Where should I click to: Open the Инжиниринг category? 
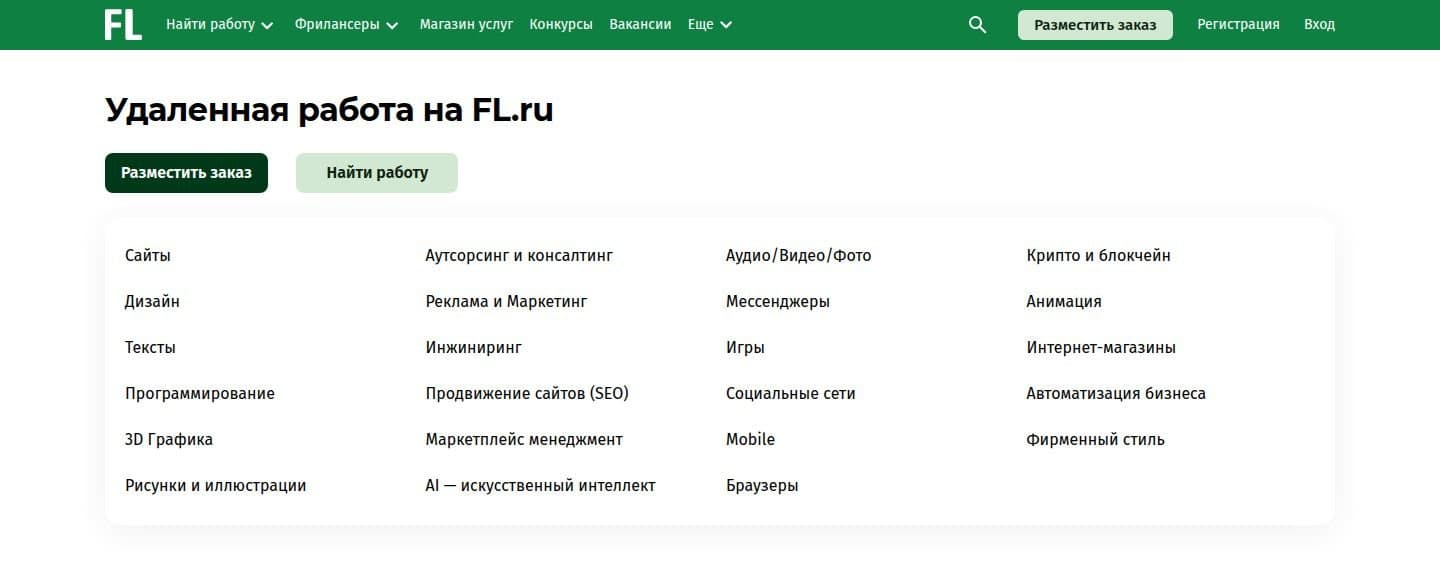click(x=474, y=348)
